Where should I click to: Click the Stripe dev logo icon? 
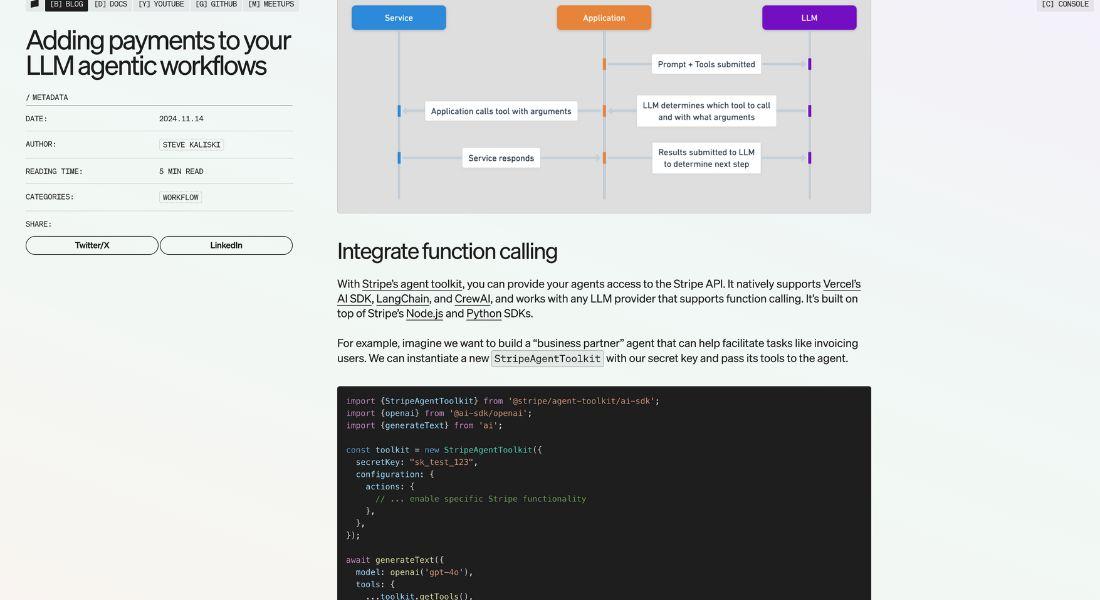34,4
